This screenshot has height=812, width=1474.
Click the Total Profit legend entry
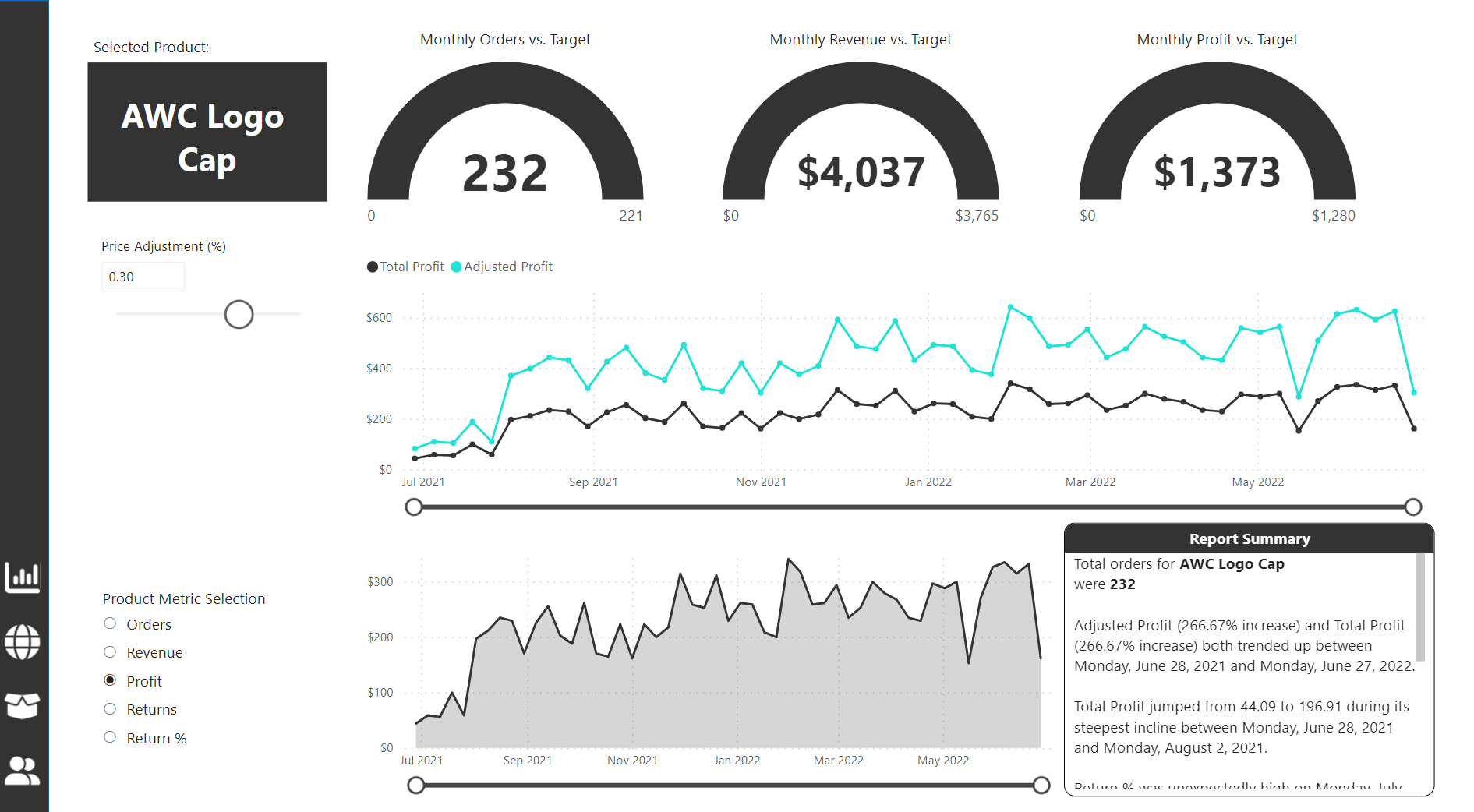coord(405,267)
